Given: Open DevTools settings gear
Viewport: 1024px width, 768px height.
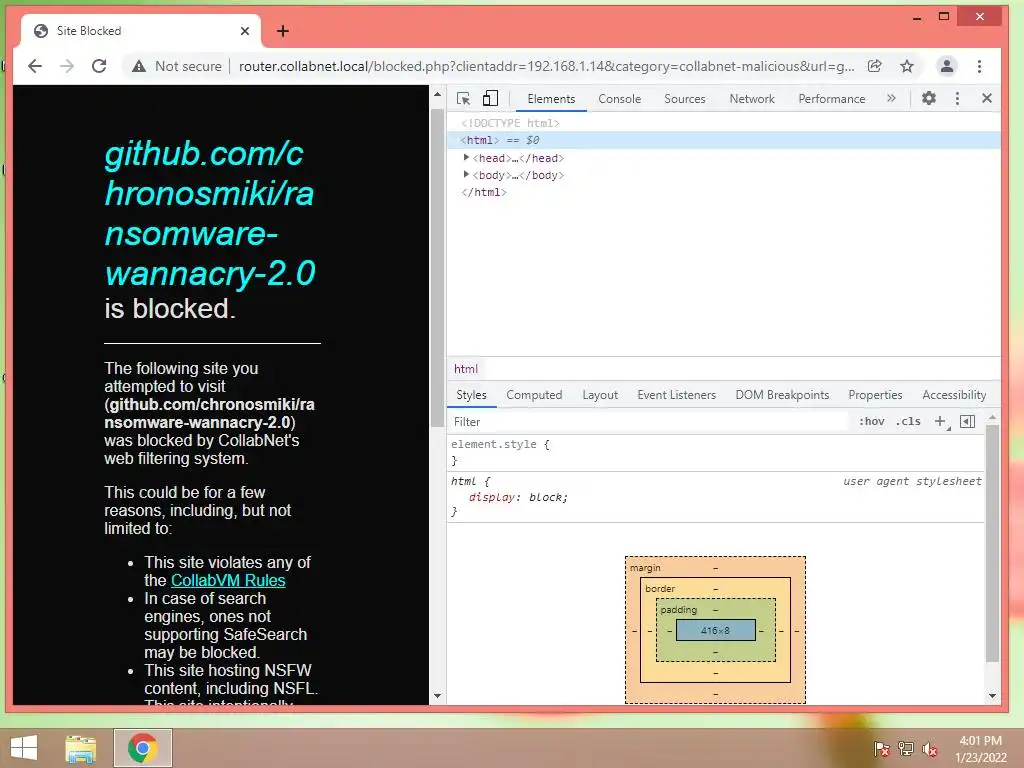Looking at the screenshot, I should click(929, 98).
